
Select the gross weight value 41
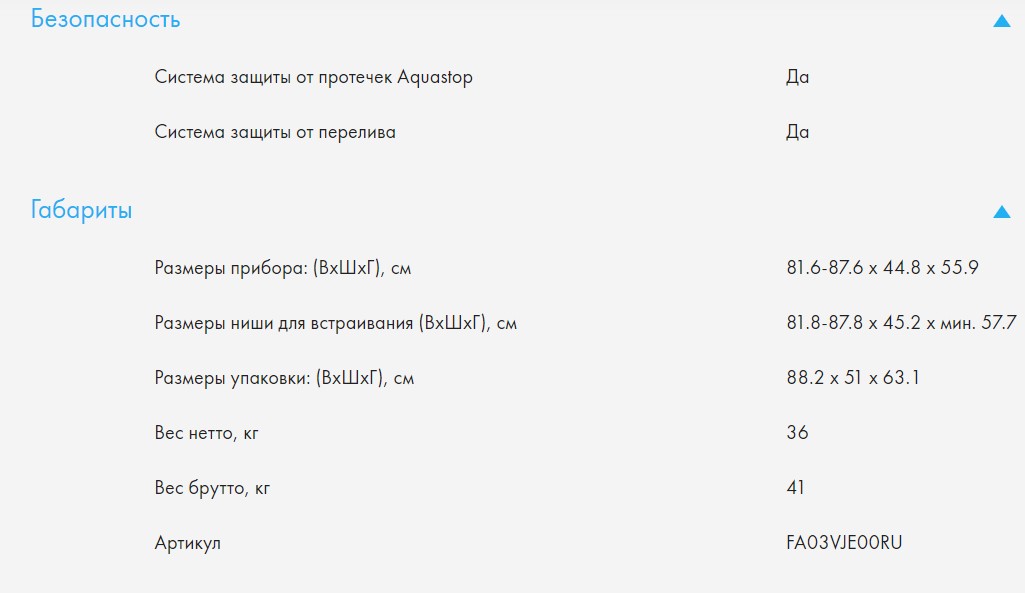(x=796, y=488)
